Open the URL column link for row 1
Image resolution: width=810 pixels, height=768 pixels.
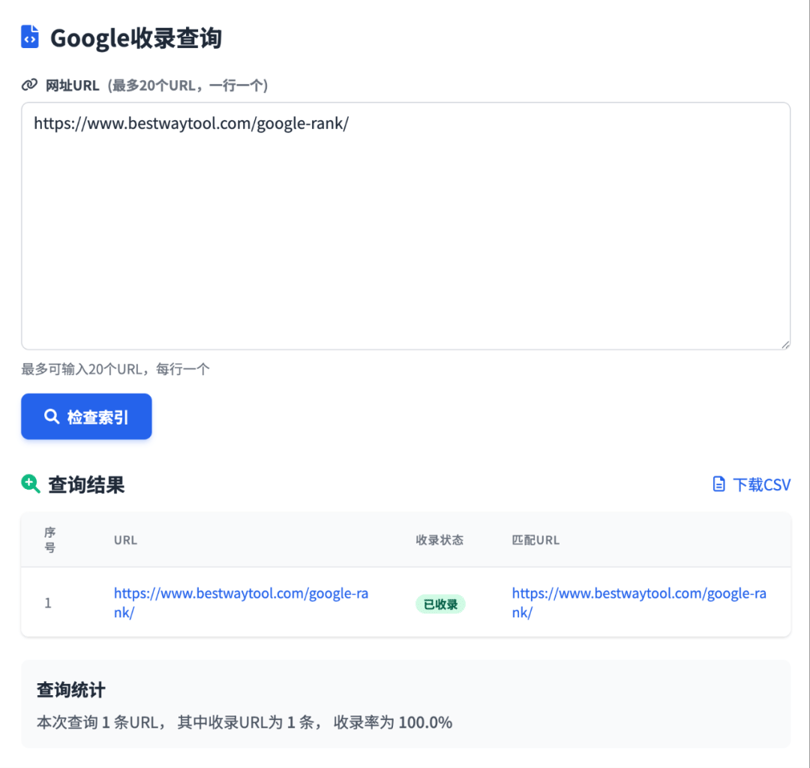click(241, 602)
